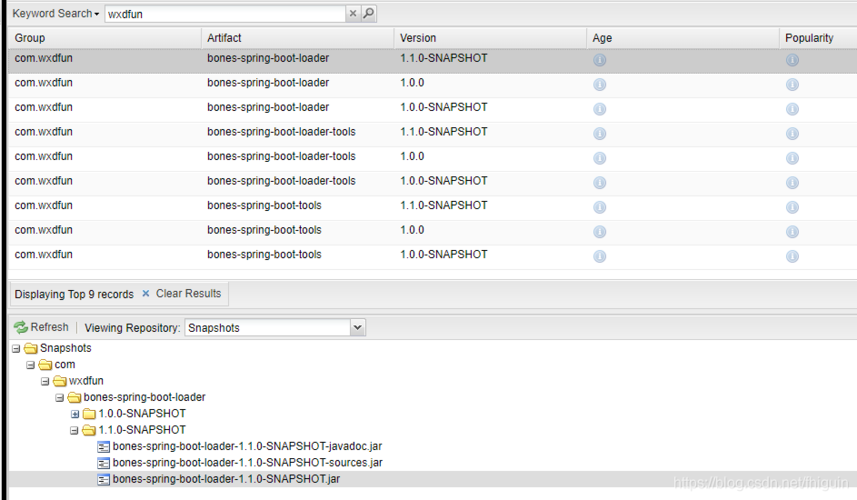Collapse the 1.1.0-SNAPSHOT folder
857x500 pixels.
[x=75, y=430]
